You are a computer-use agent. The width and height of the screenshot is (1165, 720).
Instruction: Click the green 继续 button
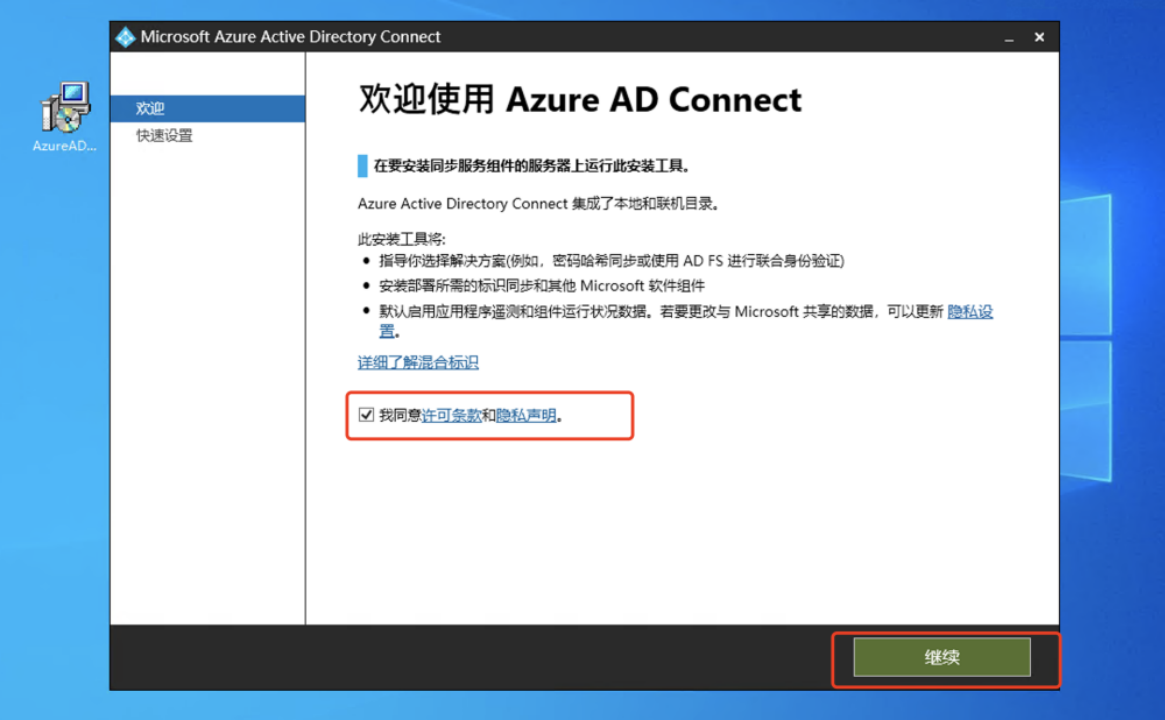[x=941, y=657]
